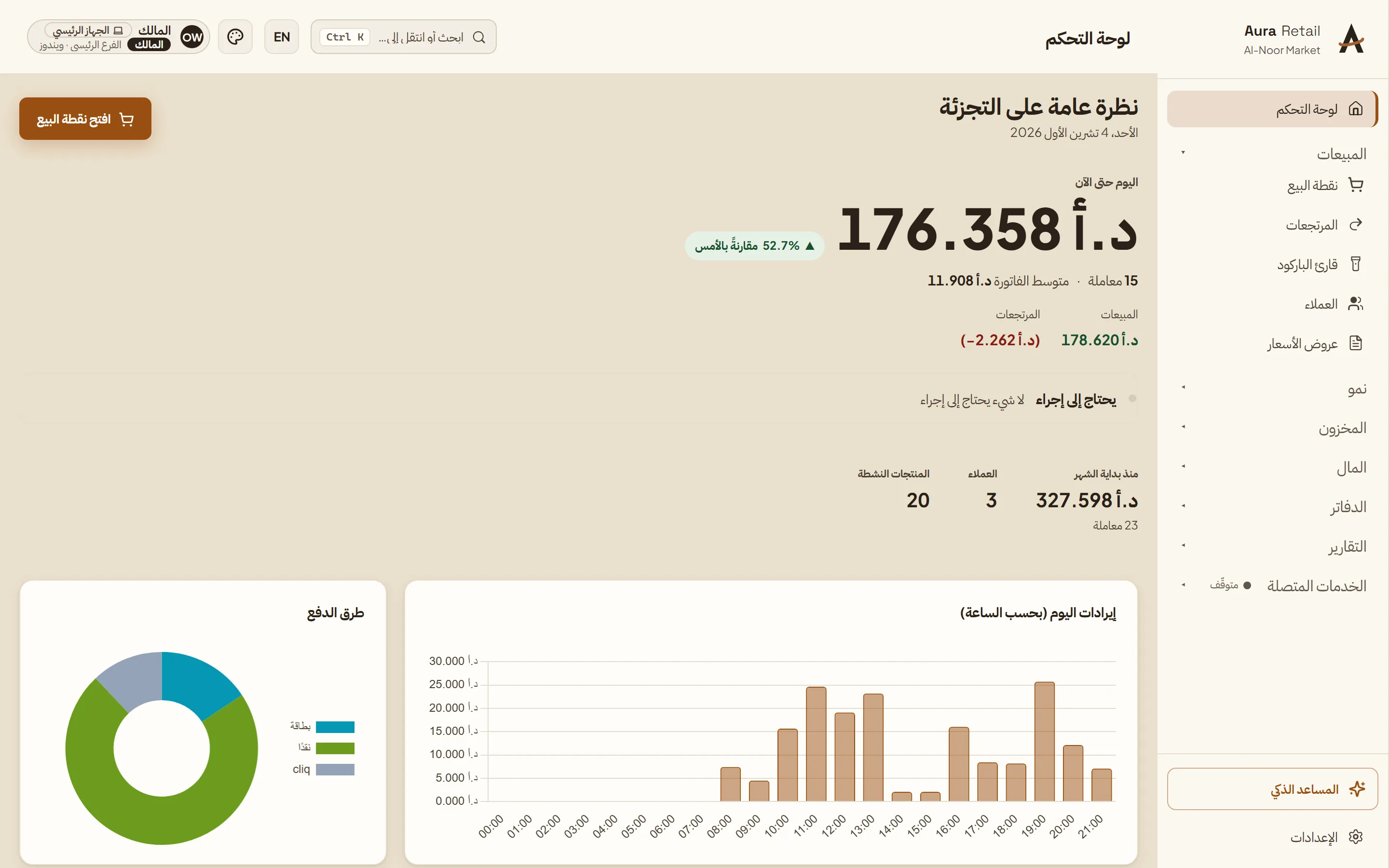This screenshot has height=868, width=1389.
Task: Click the magnifier icon in search box
Action: (x=479, y=37)
